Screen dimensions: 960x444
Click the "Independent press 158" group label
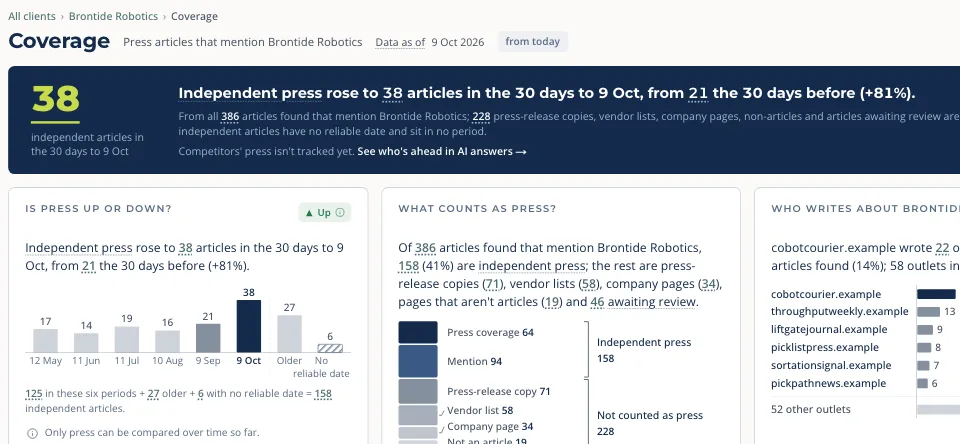644,350
